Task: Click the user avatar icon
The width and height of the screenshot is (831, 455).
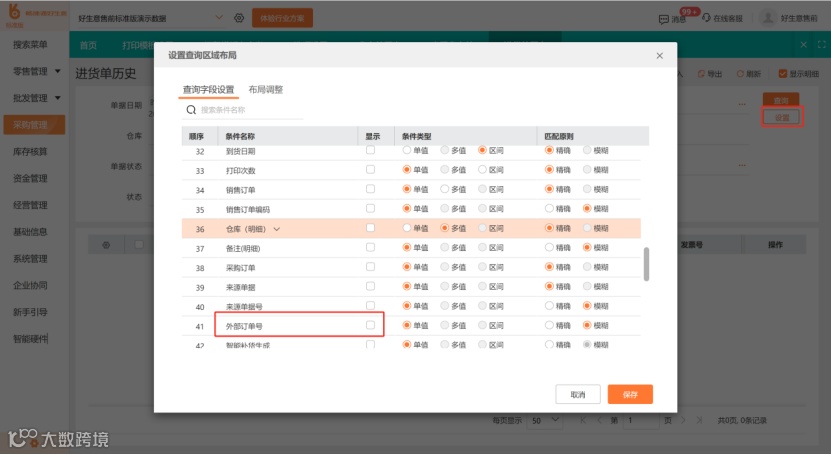Action: tap(767, 18)
